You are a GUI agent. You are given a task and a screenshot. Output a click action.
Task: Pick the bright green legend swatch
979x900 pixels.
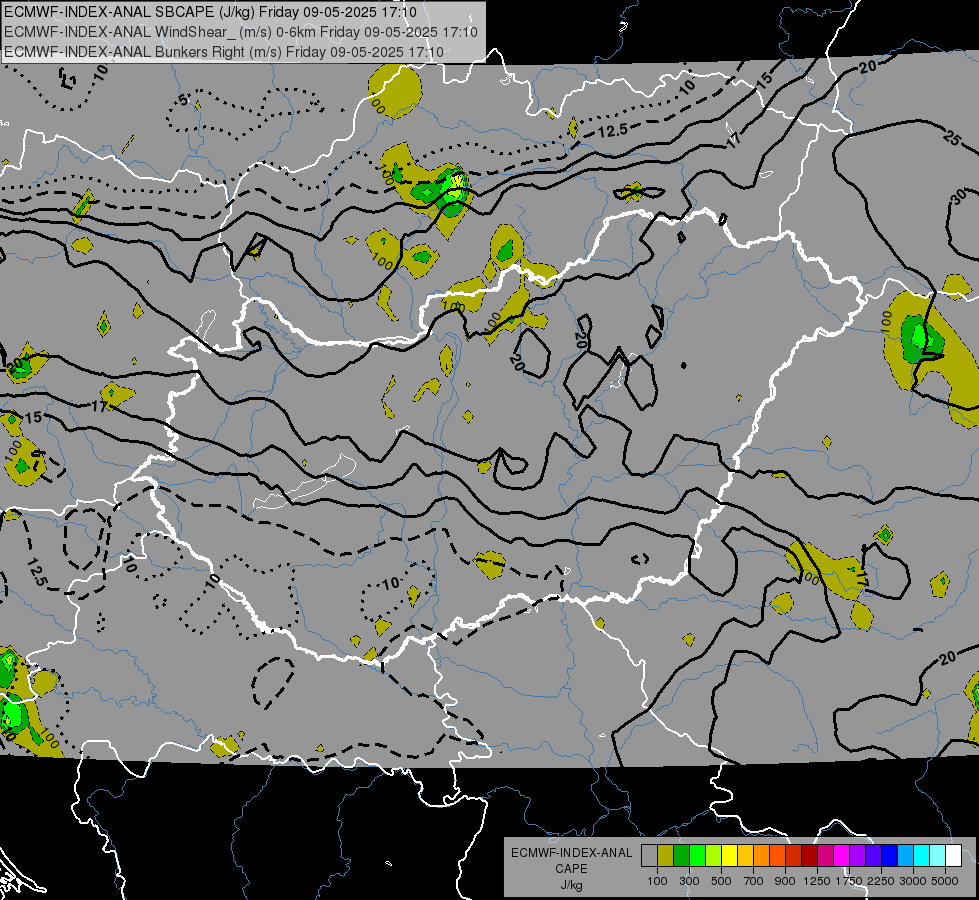697,856
